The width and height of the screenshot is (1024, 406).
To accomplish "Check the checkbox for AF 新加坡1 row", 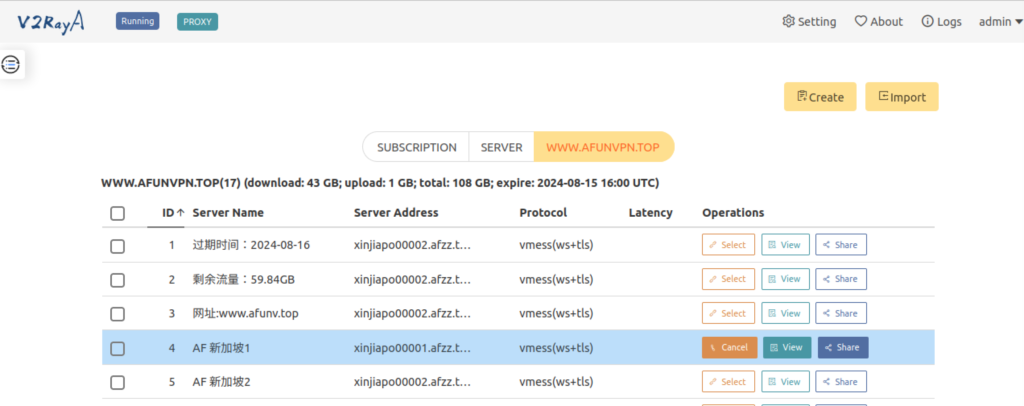I will point(118,348).
